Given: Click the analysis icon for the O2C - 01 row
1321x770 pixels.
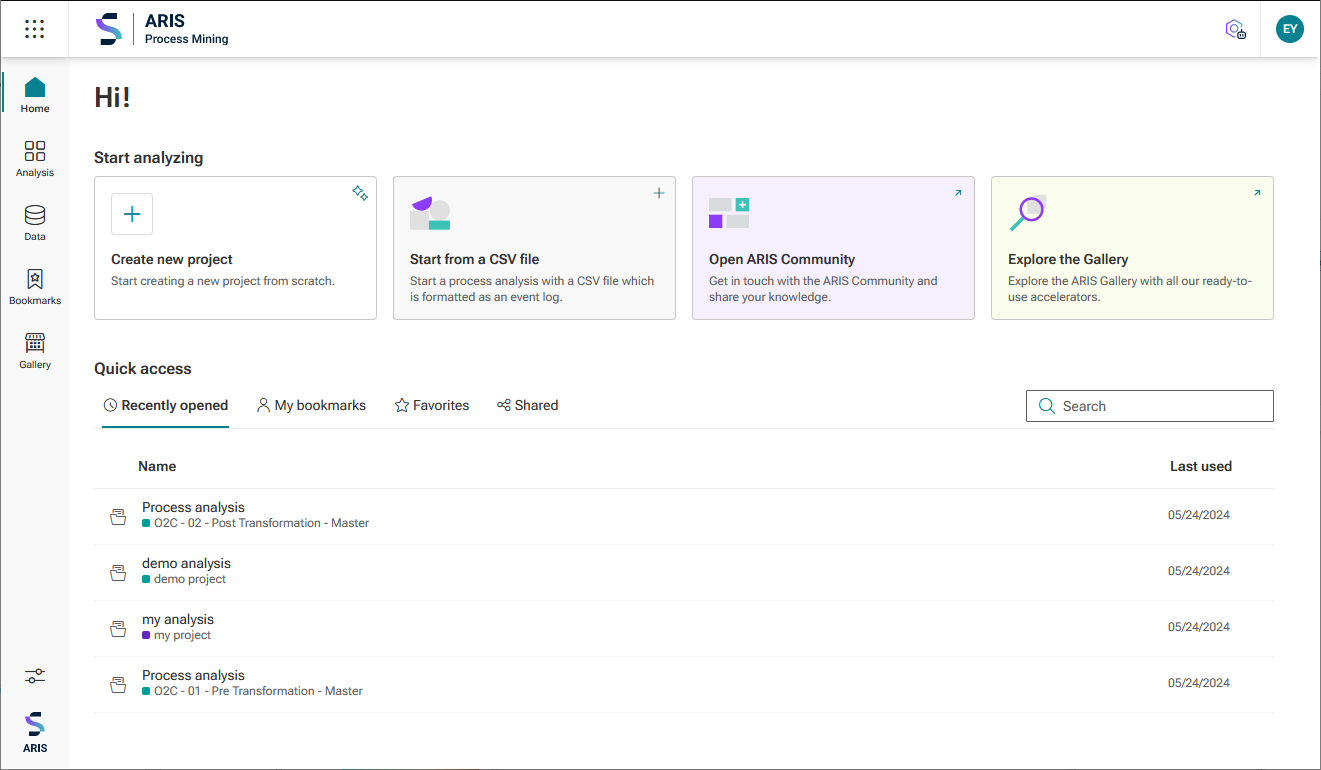Looking at the screenshot, I should click(118, 684).
